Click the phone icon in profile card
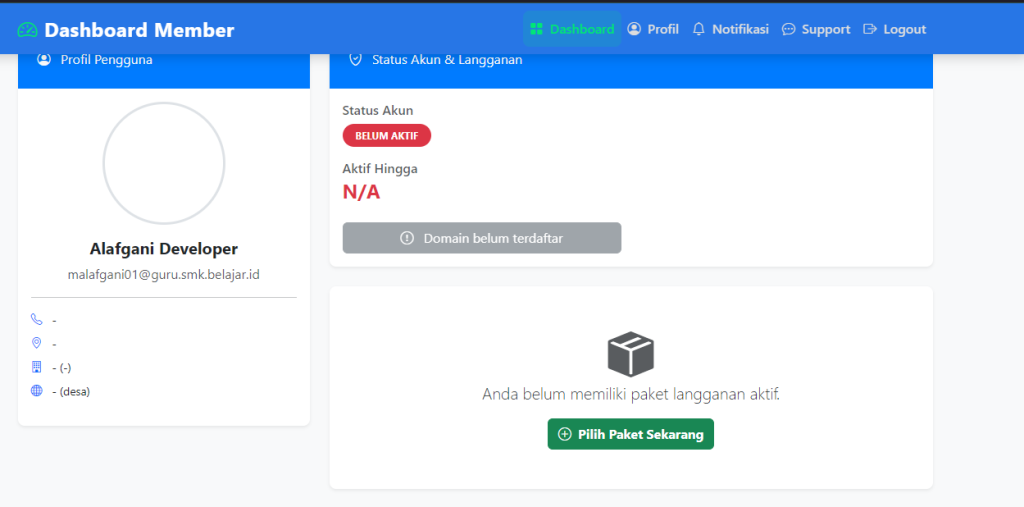The image size is (1024, 507). 37,320
